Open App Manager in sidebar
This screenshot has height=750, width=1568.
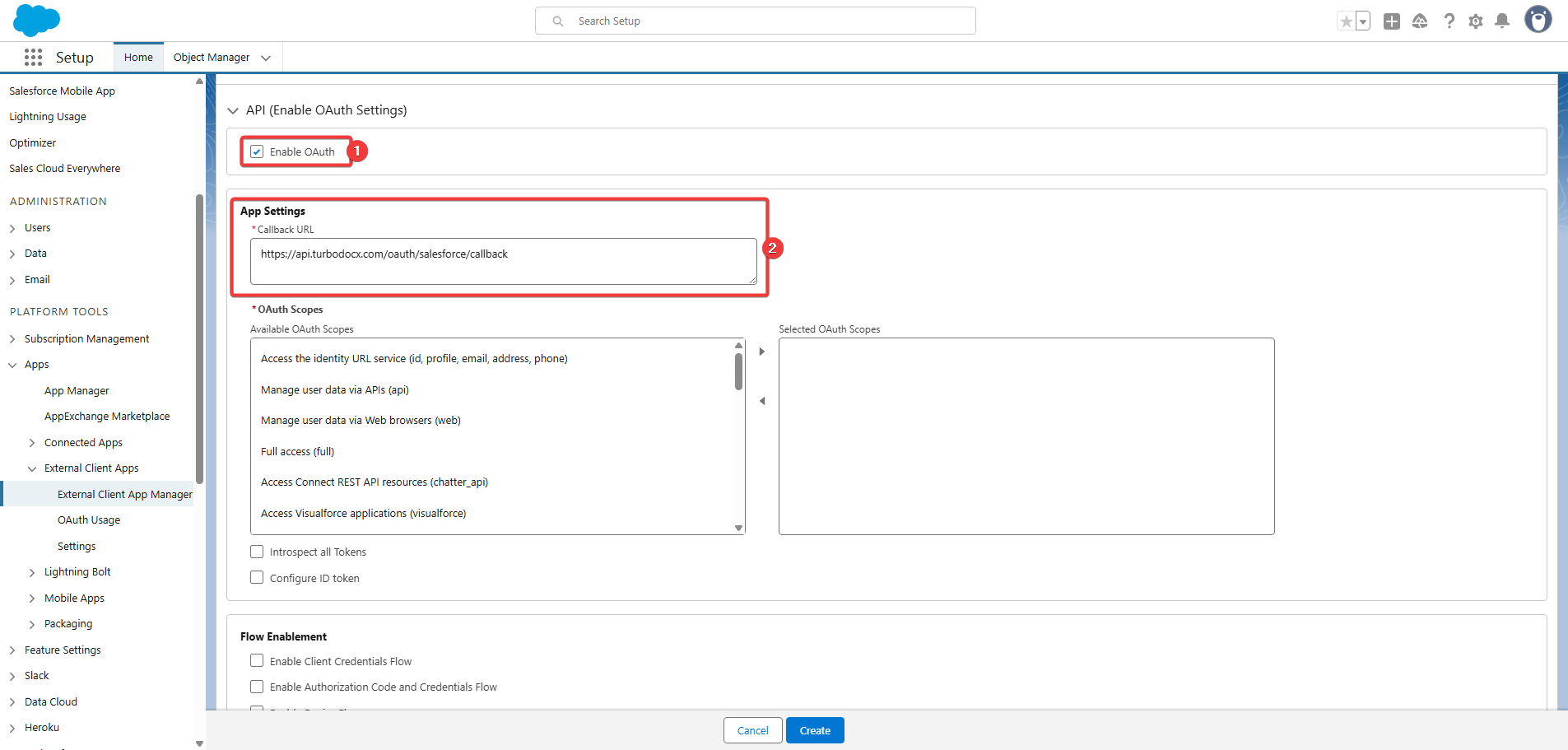click(77, 391)
